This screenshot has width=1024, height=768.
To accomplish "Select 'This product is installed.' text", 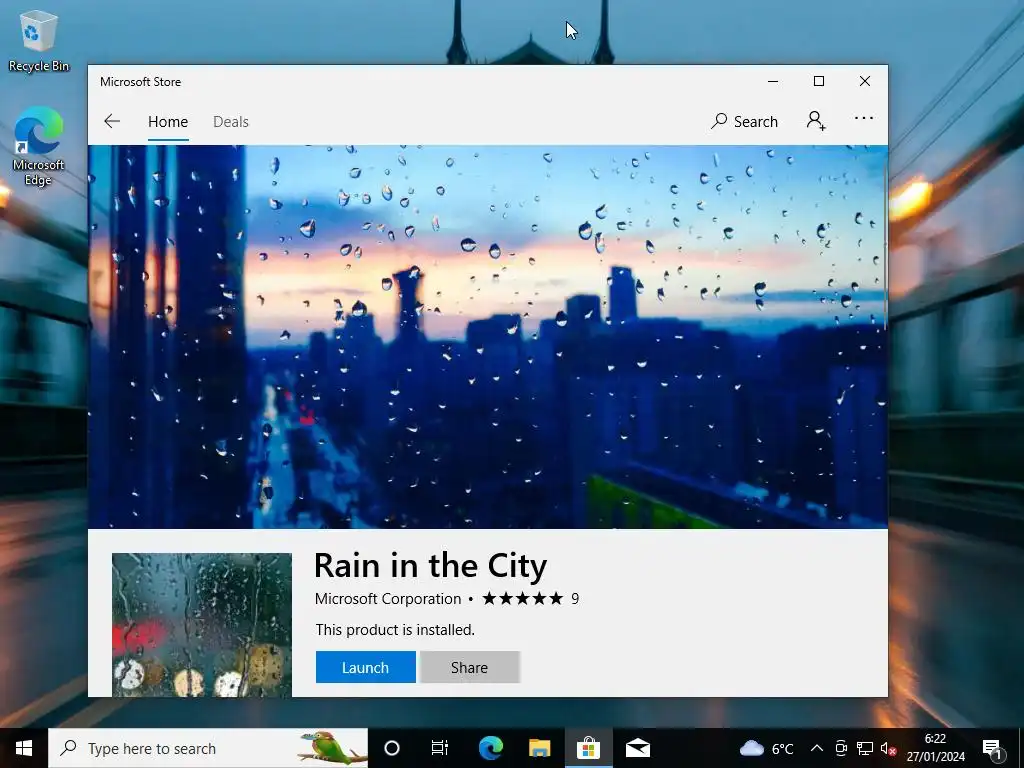I will coord(395,630).
